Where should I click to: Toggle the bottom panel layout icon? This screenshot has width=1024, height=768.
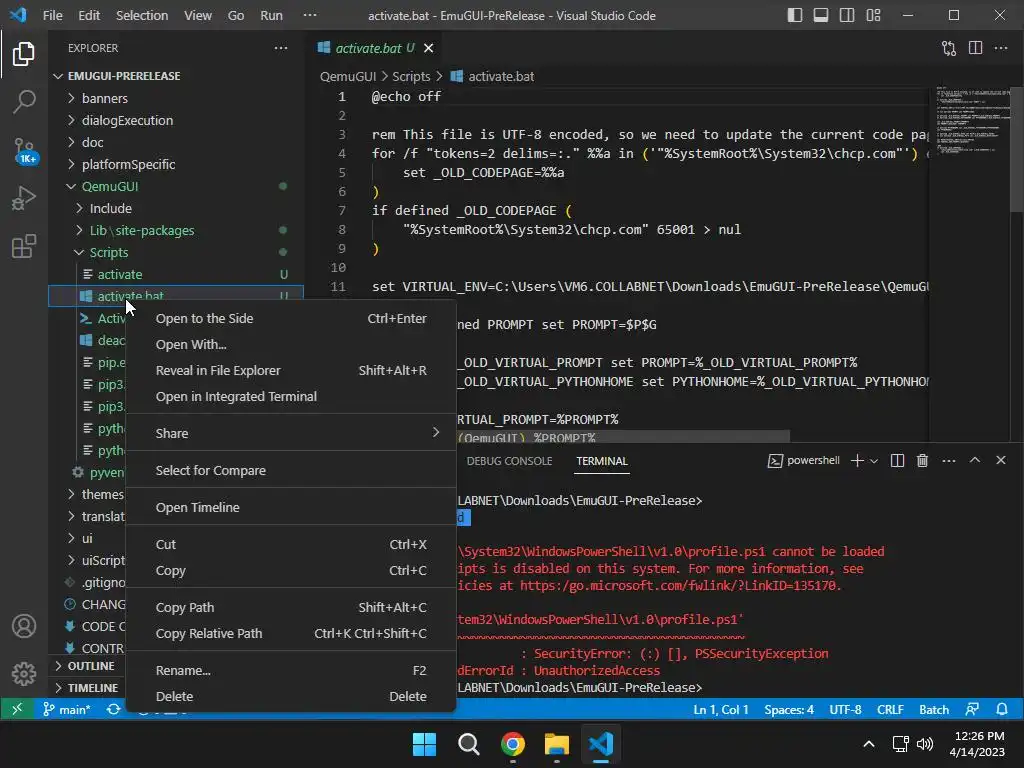click(821, 15)
